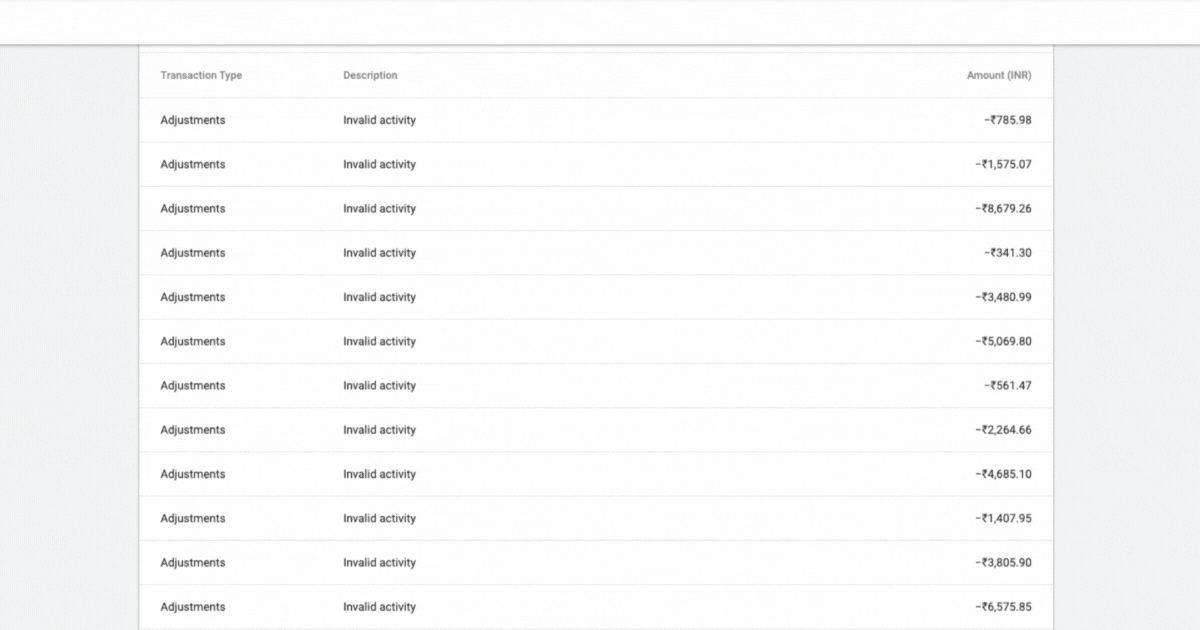Image resolution: width=1200 pixels, height=630 pixels.
Task: Click the −₹1,407.95 amount cell
Action: tap(1003, 518)
